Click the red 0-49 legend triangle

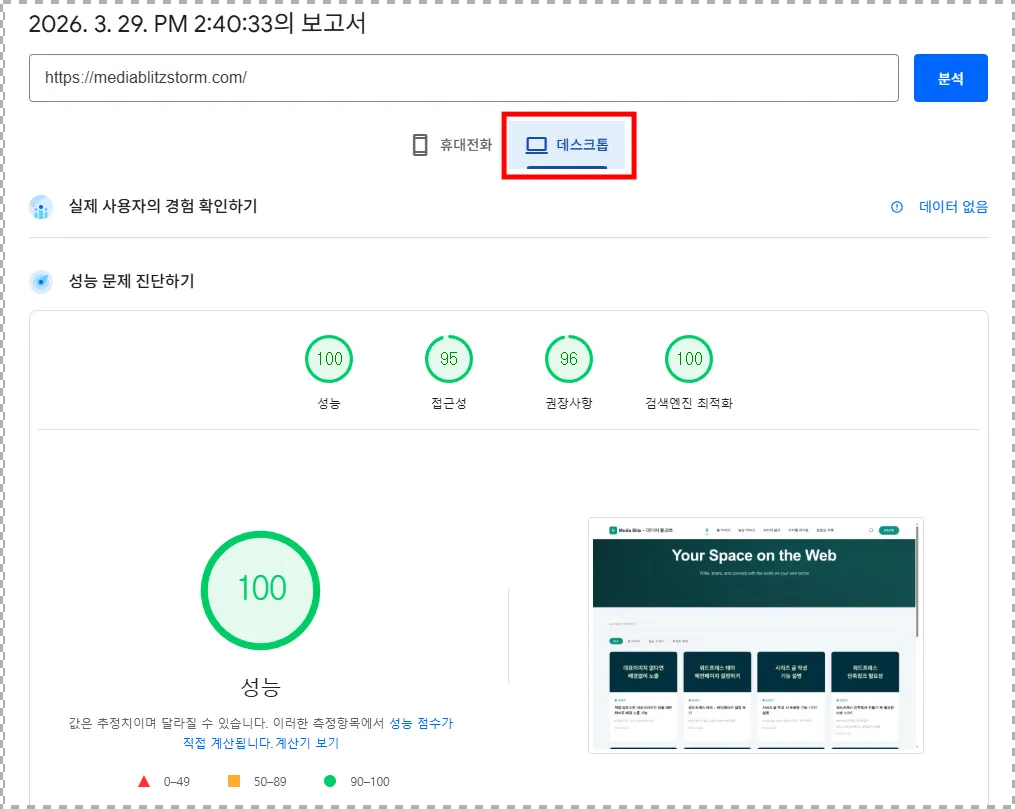pyautogui.click(x=146, y=781)
